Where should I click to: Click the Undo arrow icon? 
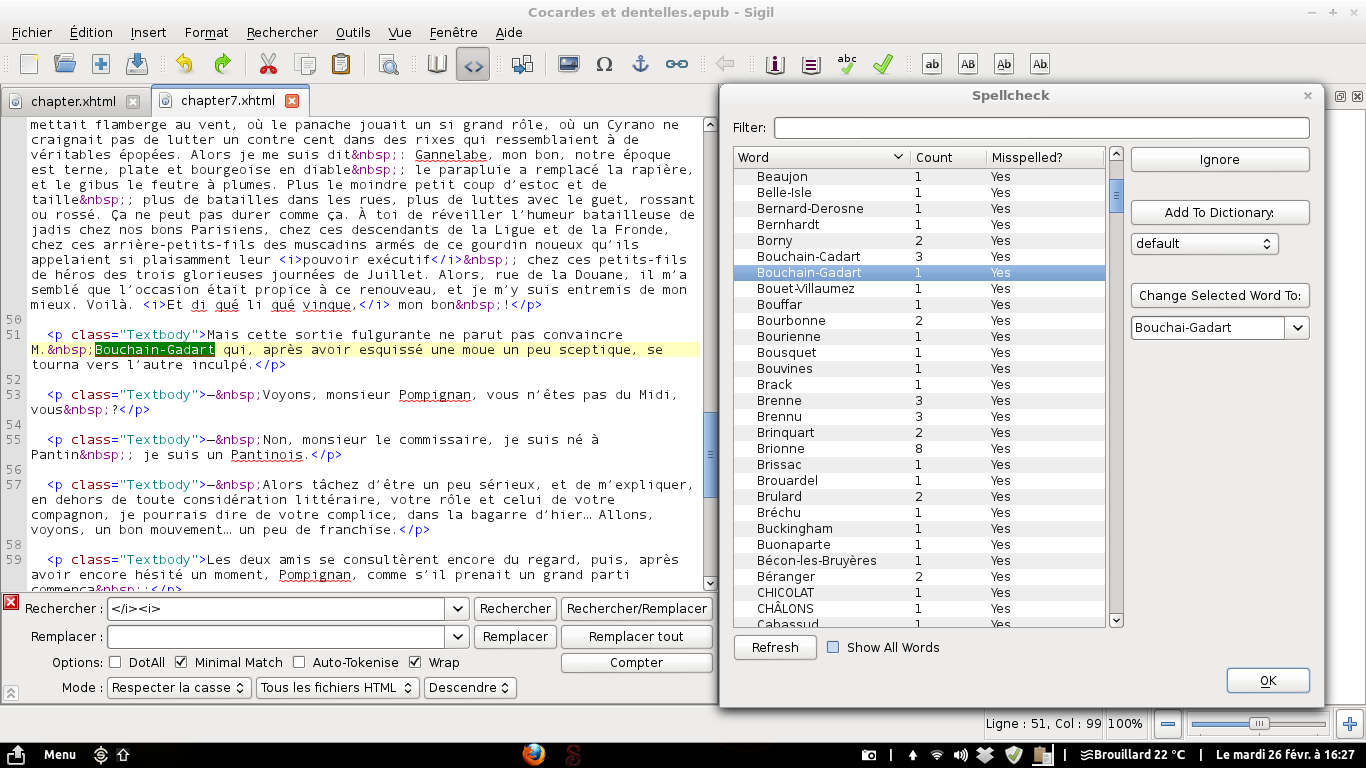click(184, 64)
